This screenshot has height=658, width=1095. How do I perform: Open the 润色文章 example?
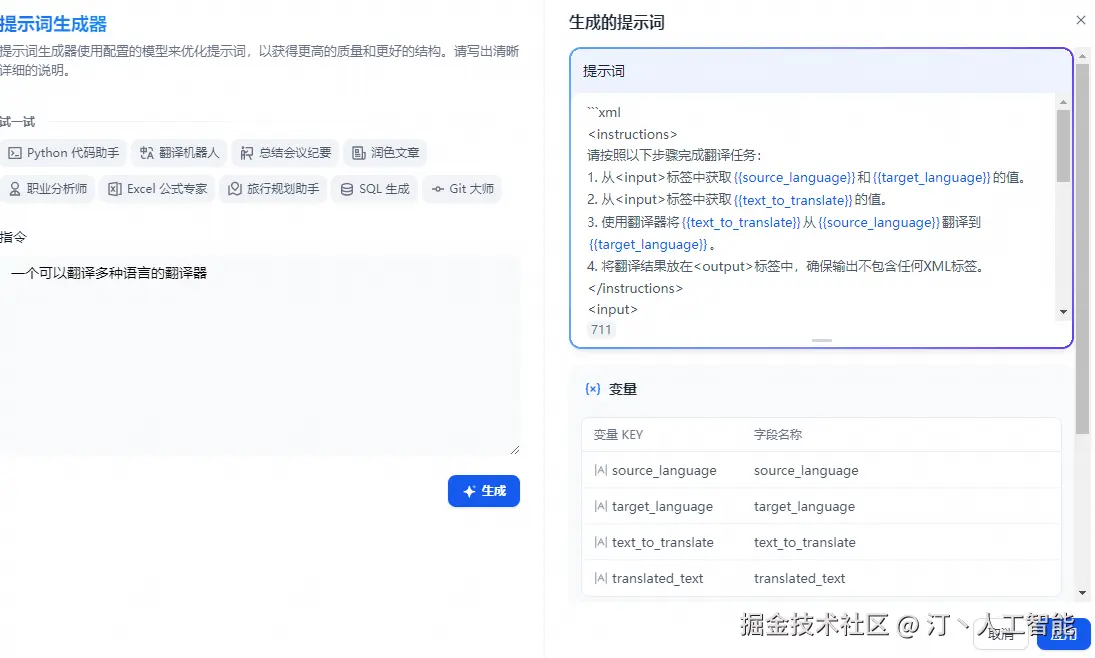coord(385,153)
